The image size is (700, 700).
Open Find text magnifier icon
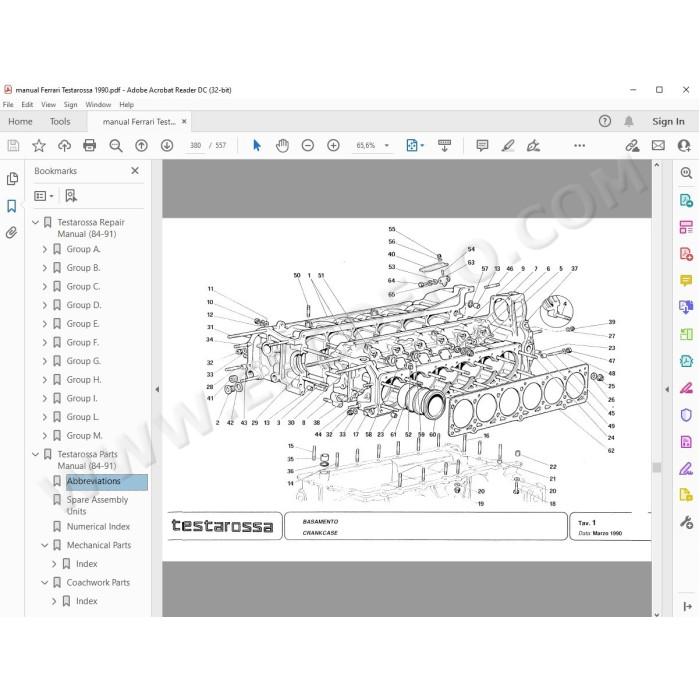click(116, 146)
